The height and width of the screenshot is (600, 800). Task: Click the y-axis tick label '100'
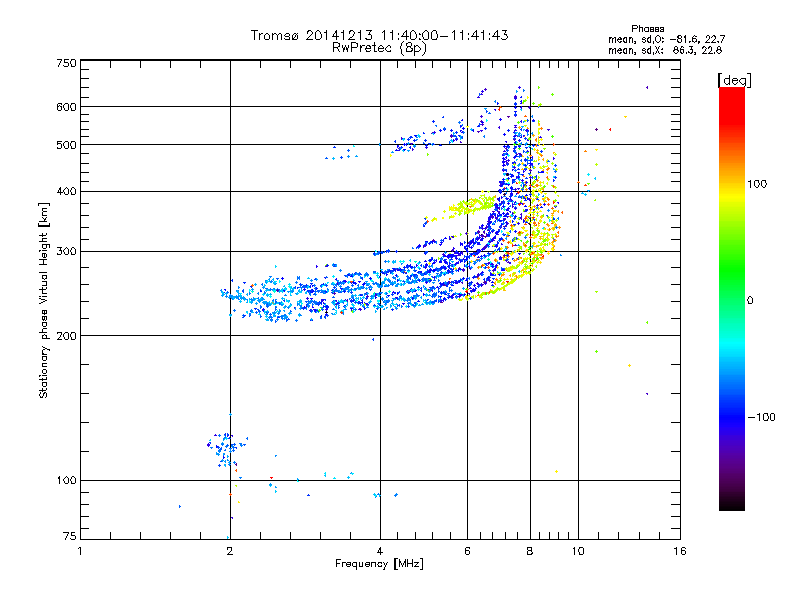tap(66, 481)
